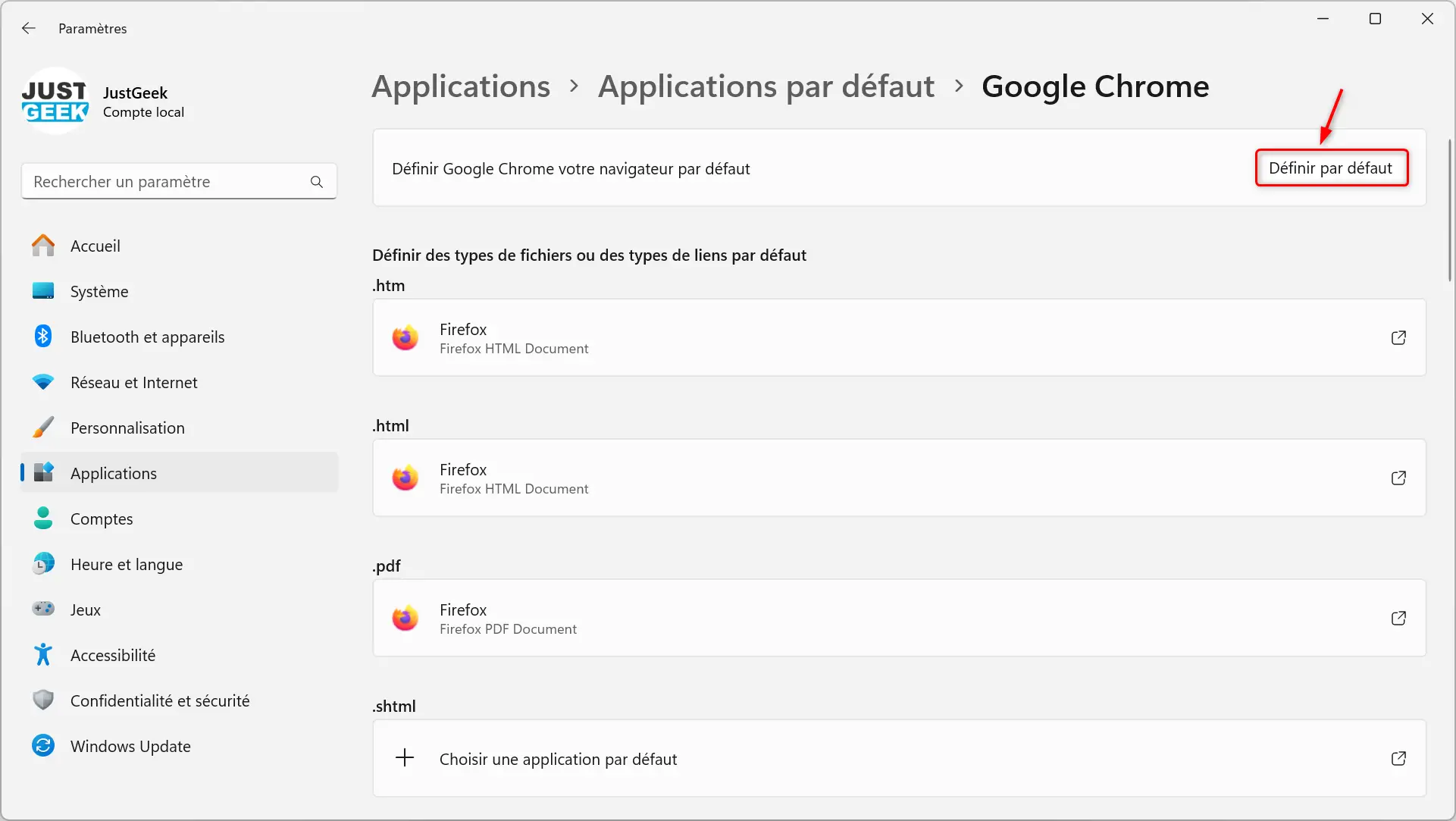Viewport: 1456px width, 821px height.
Task: Click the Comptes person icon
Action: point(43,518)
